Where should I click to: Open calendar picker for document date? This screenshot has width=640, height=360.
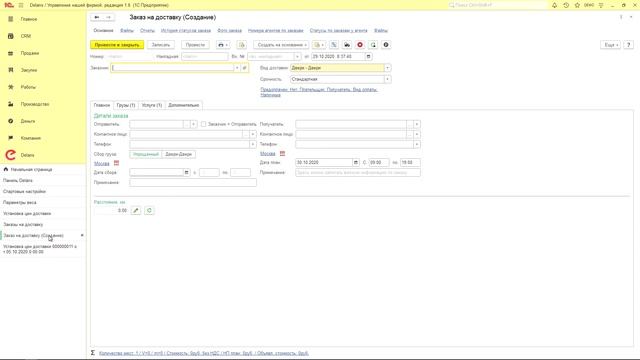click(x=368, y=57)
